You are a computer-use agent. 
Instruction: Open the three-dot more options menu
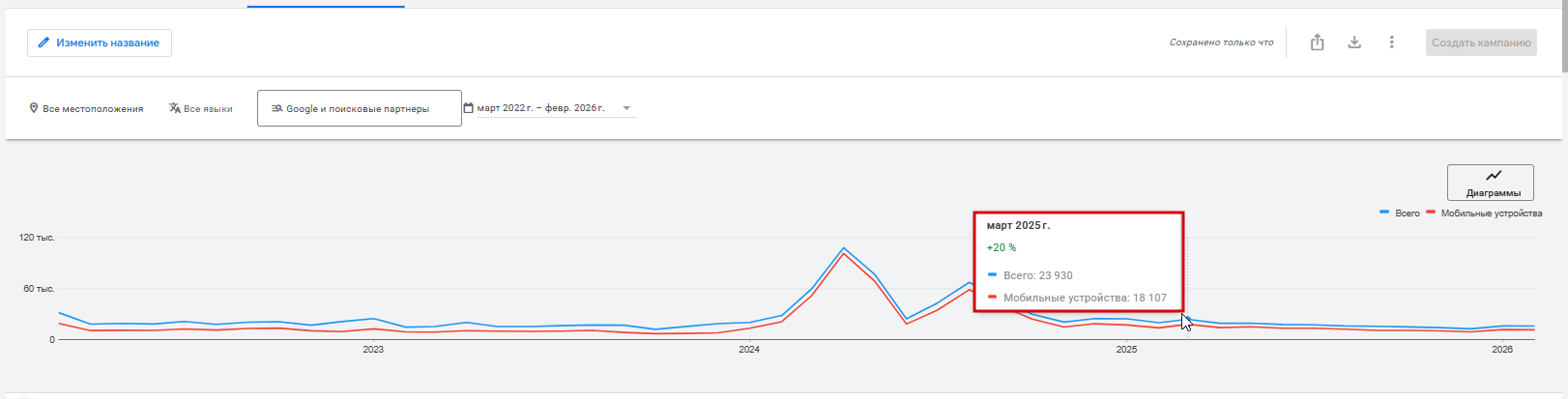pyautogui.click(x=1391, y=43)
